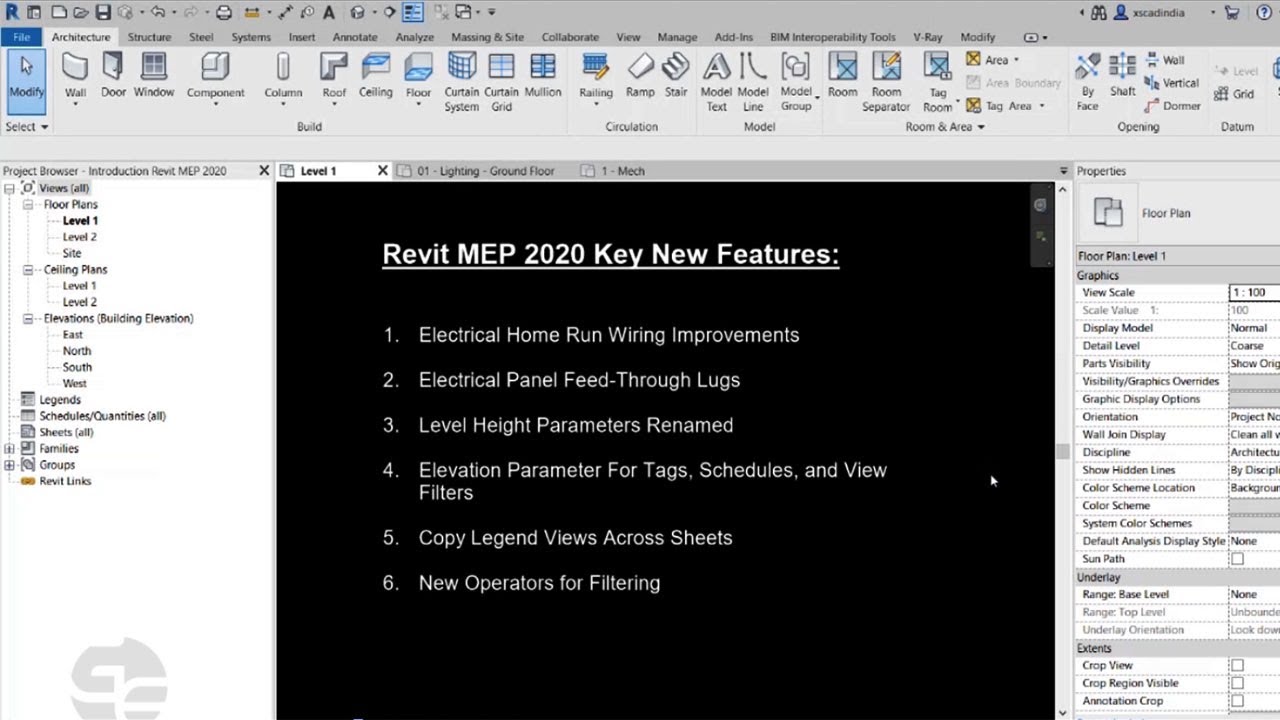Select the Model Line tool
Viewport: 1280px width, 720px height.
[x=753, y=82]
